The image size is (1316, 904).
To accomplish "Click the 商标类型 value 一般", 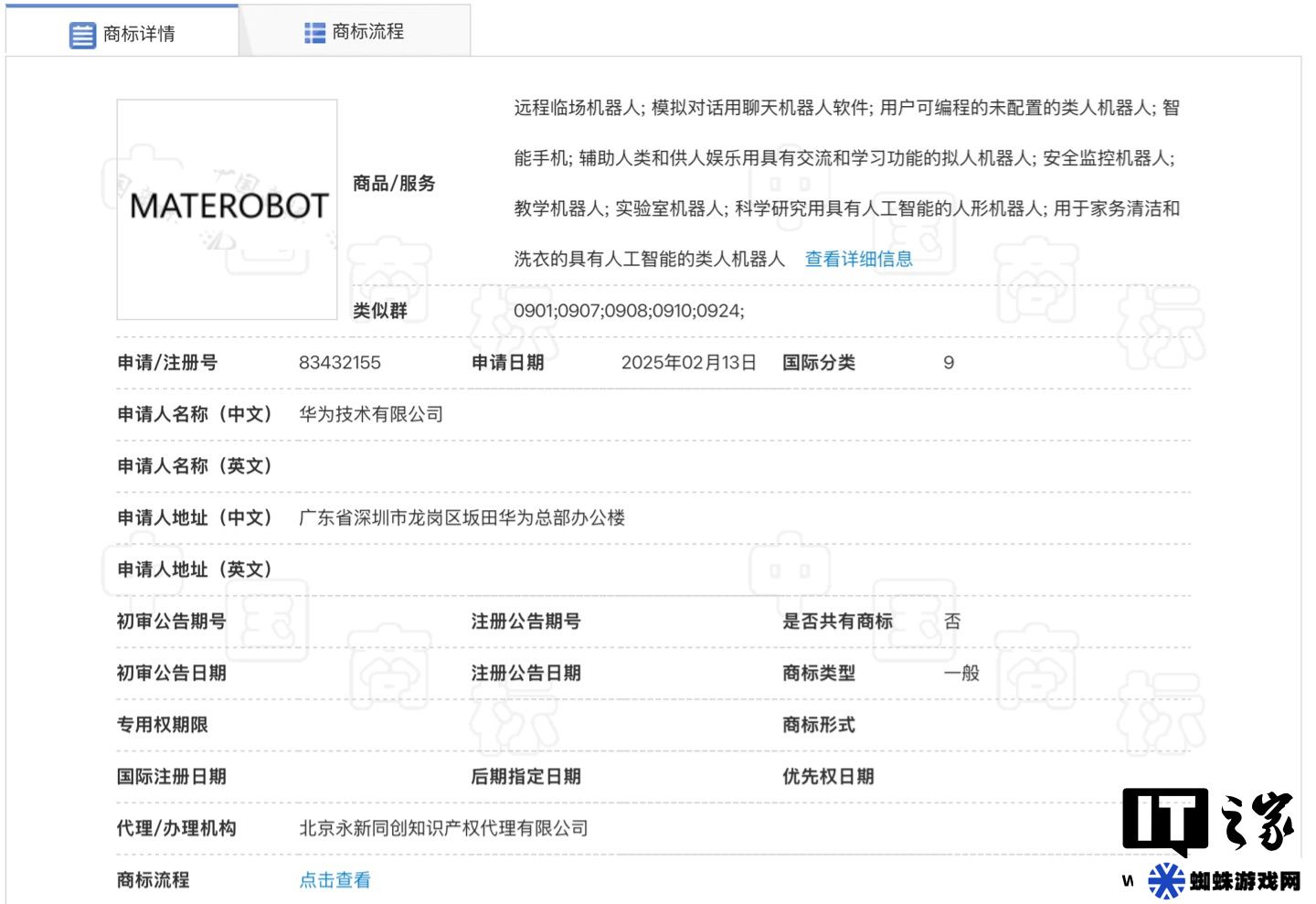I will coord(961,673).
